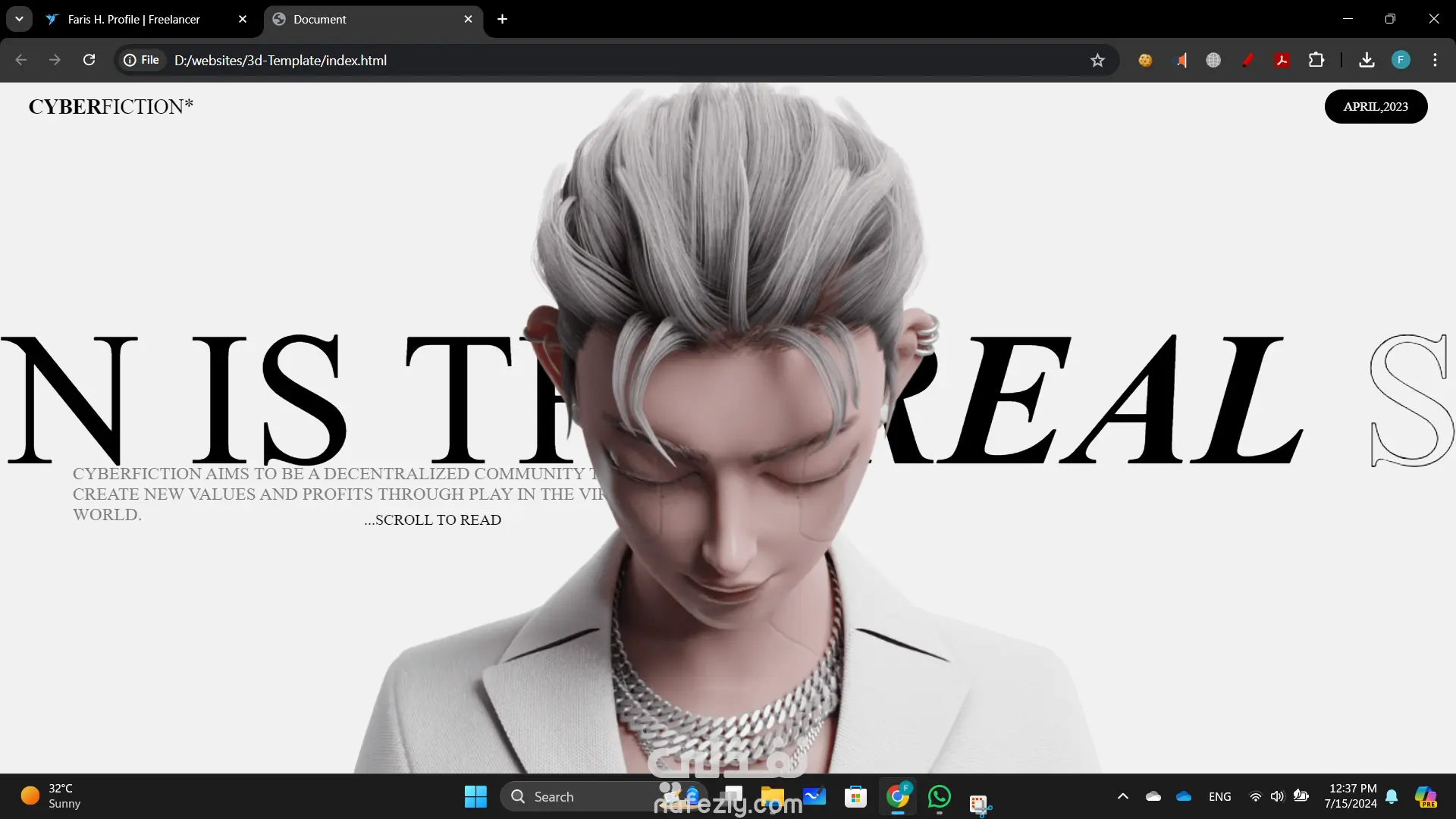The image size is (1456, 819).
Task: Expand the tab search dropdown arrow
Action: click(19, 19)
